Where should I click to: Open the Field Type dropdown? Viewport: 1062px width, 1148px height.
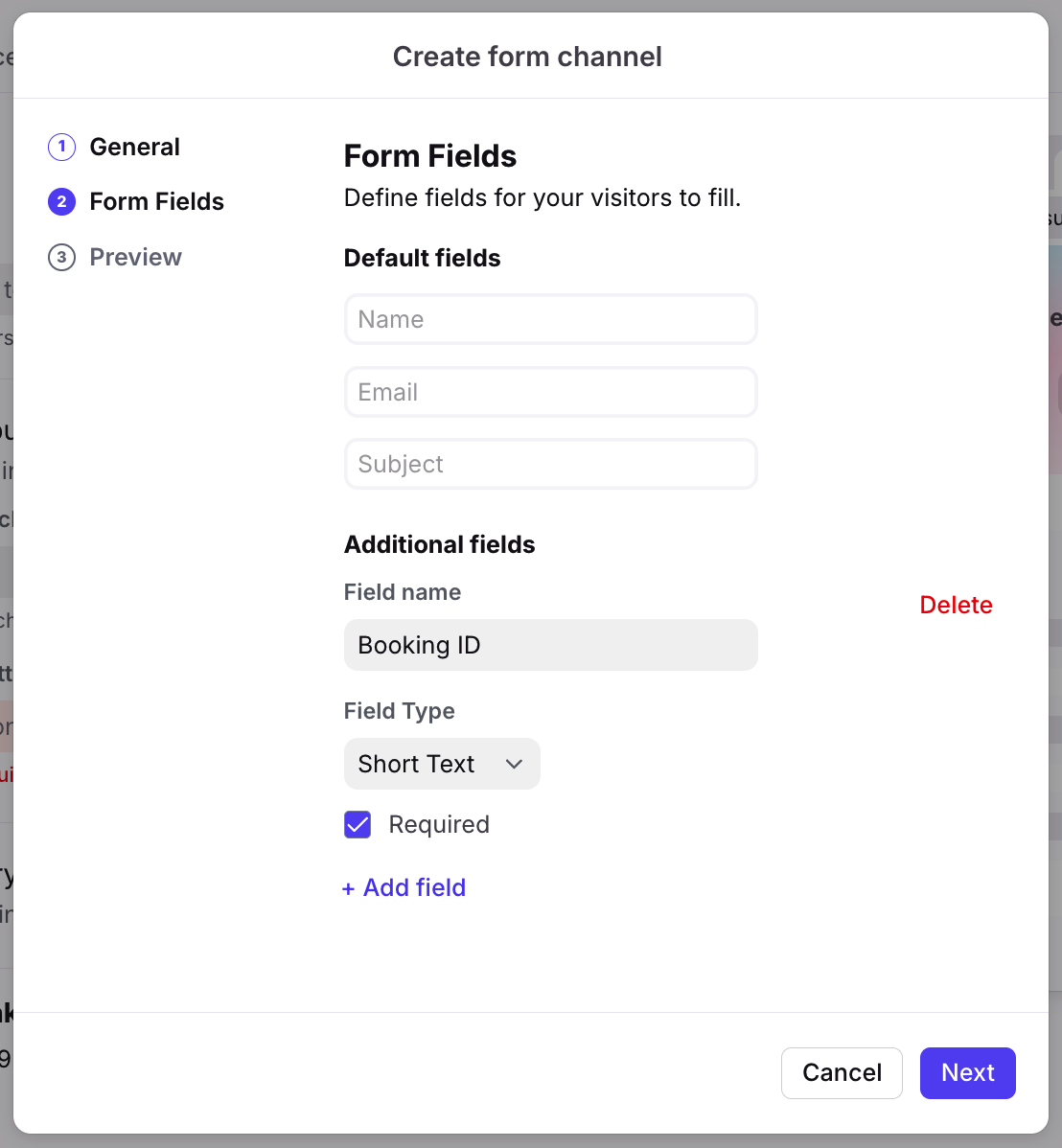[441, 764]
